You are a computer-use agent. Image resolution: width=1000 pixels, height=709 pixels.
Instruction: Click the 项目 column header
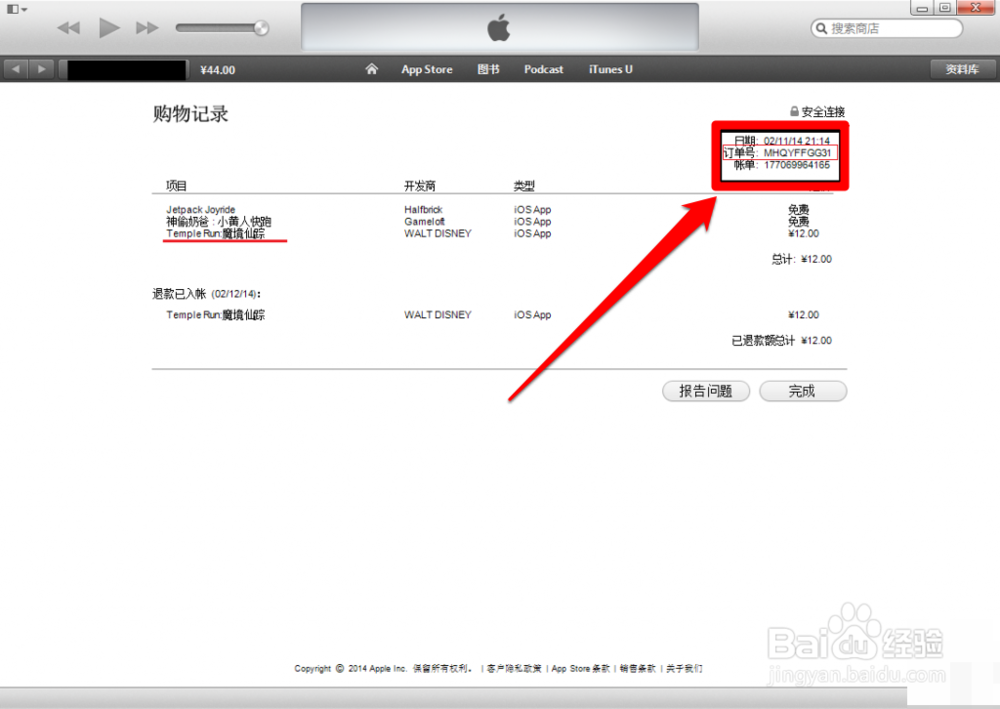point(176,186)
